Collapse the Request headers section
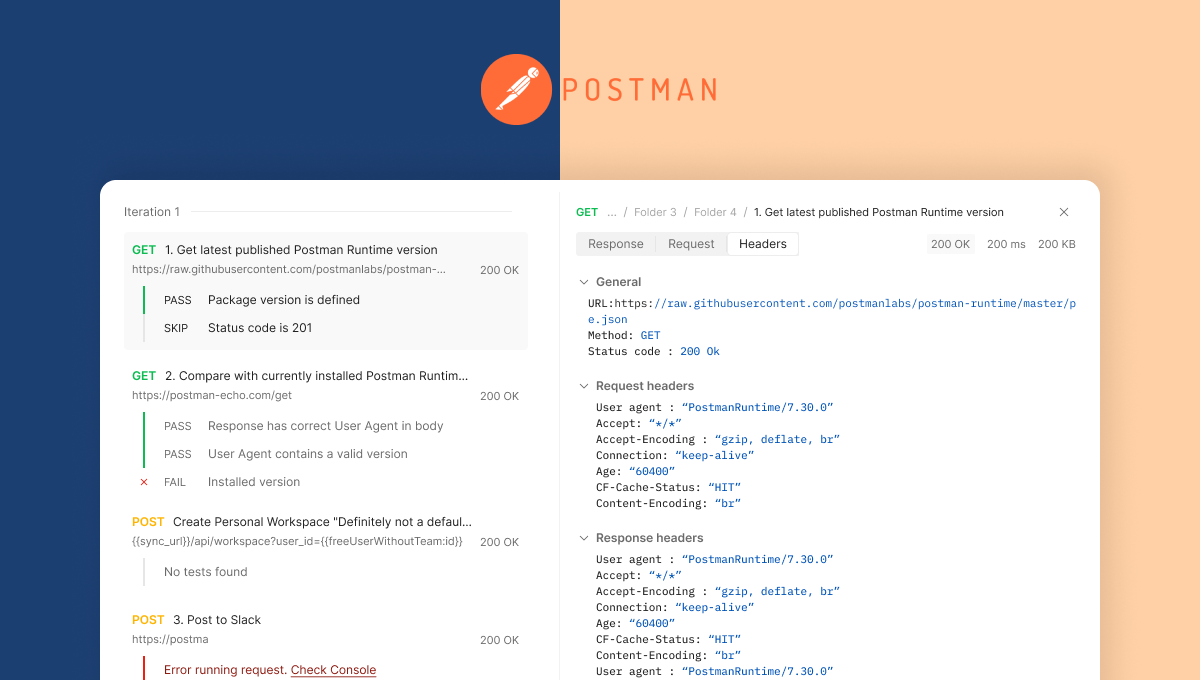 coord(584,386)
